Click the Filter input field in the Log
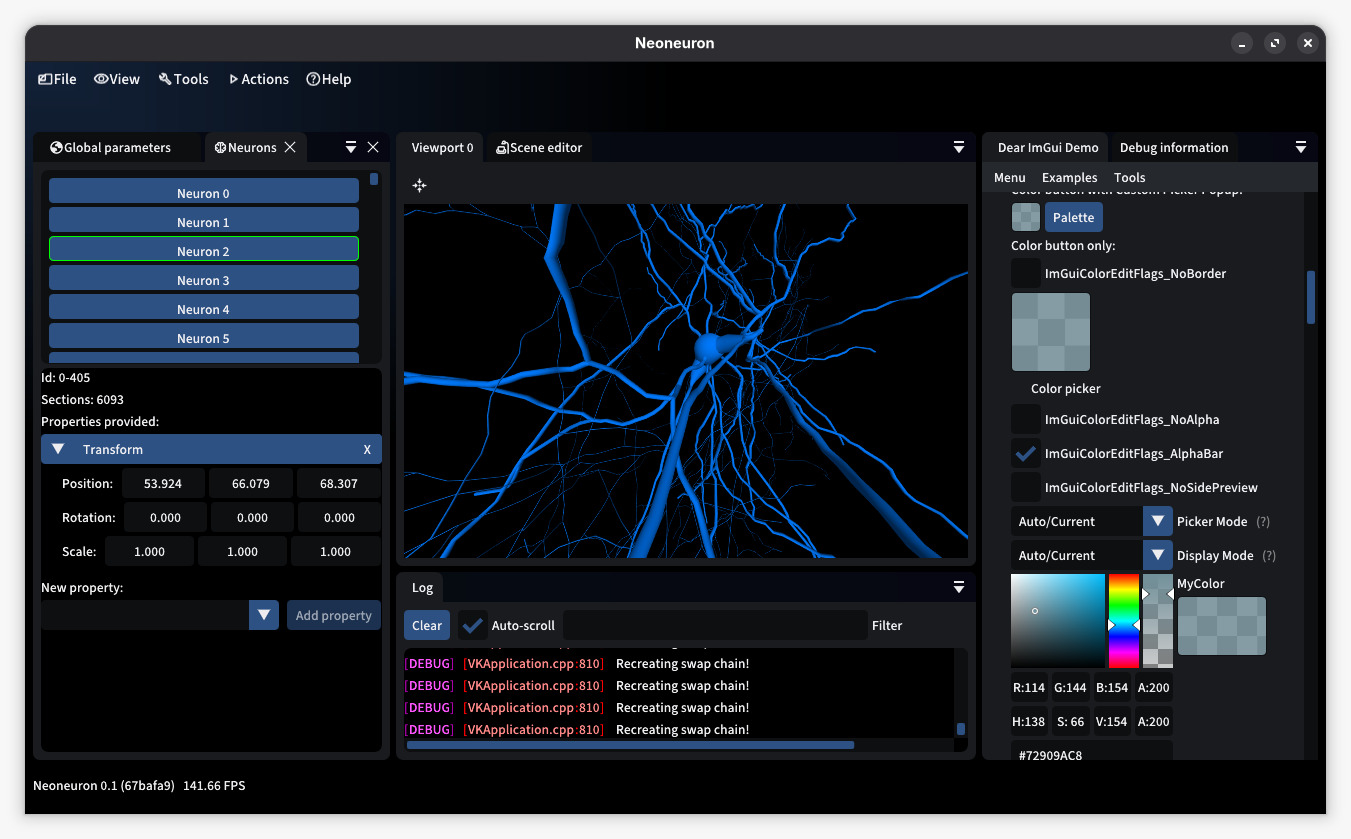Screen dimensions: 1351x839 715,625
